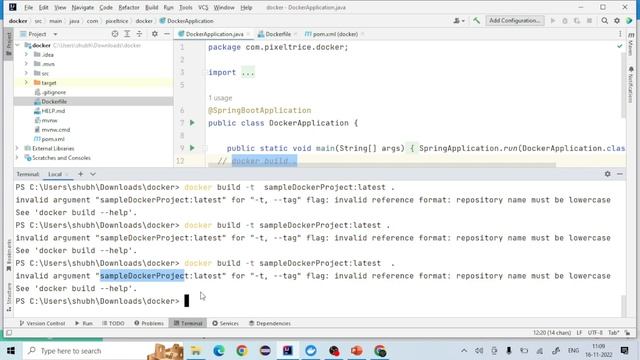This screenshot has width=640, height=360.
Task: Click Add Configuration button
Action: pyautogui.click(x=515, y=20)
